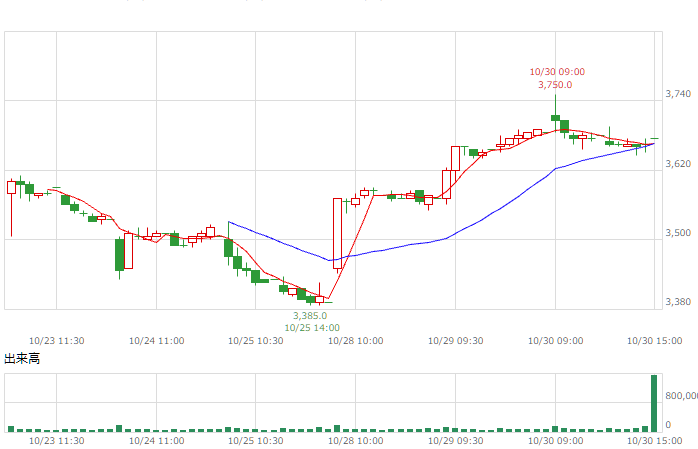Click the 800,00 volume axis label
Viewport: 698px width, 449px height.
[x=682, y=396]
